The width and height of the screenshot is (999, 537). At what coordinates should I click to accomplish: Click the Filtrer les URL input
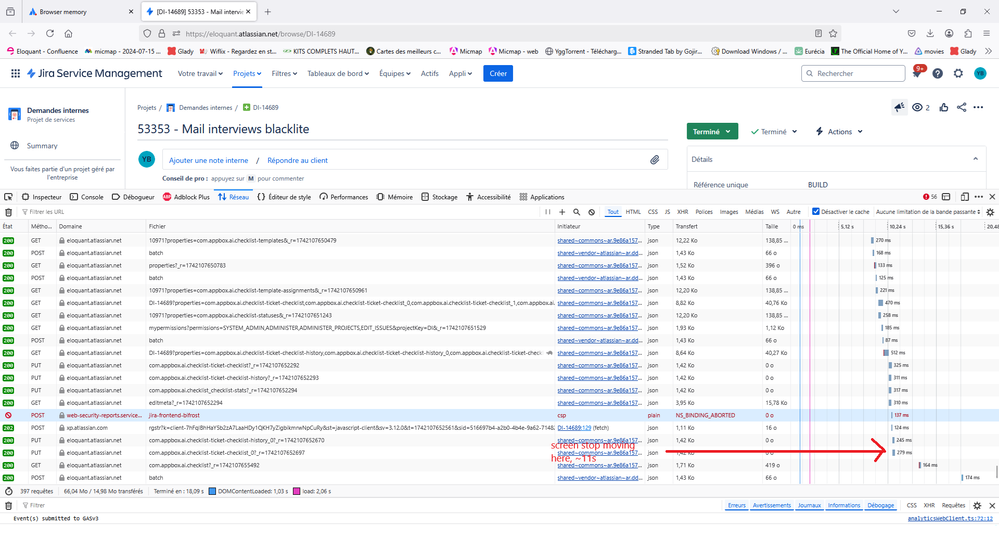[x=280, y=212]
